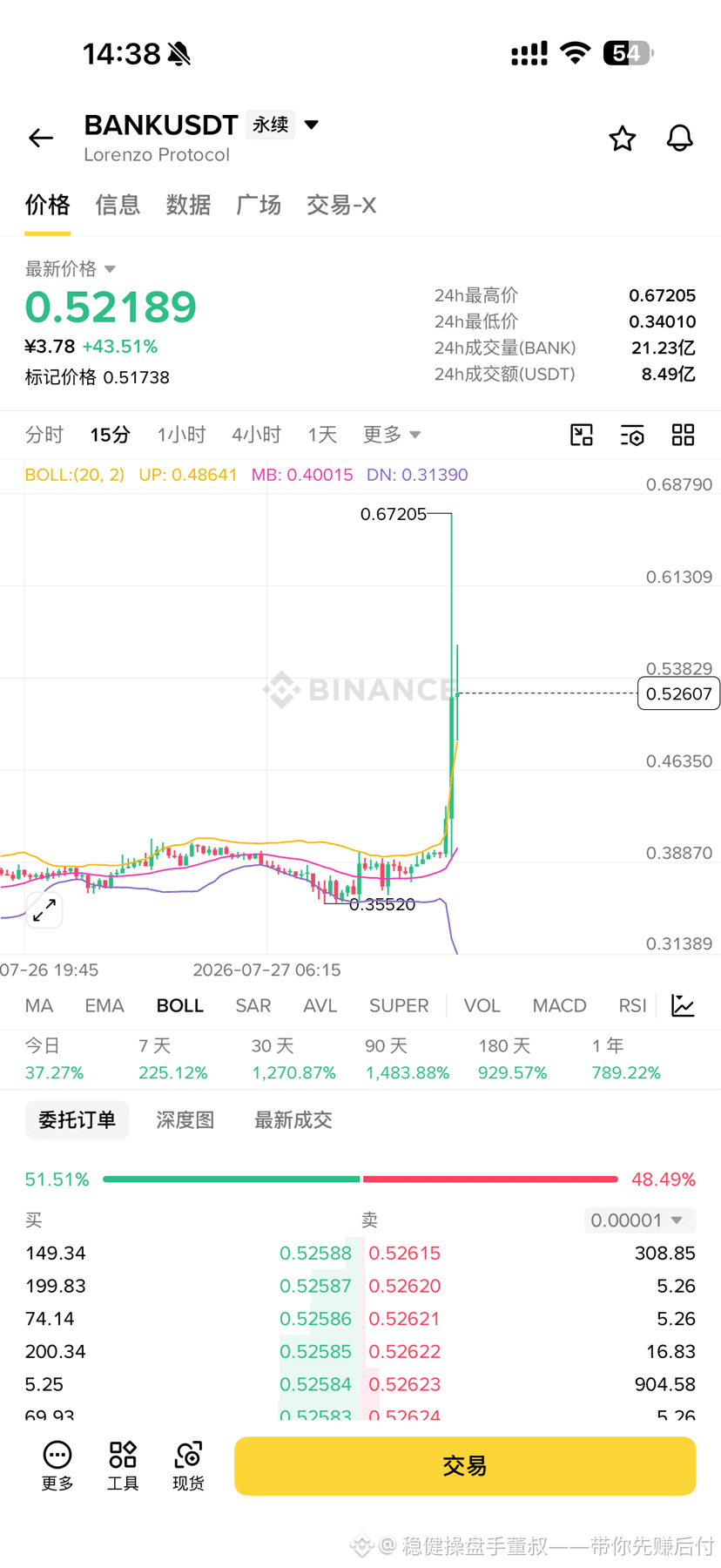Add BANKUSDT to favorites with star icon
Screen dimensions: 721x1568
(622, 139)
